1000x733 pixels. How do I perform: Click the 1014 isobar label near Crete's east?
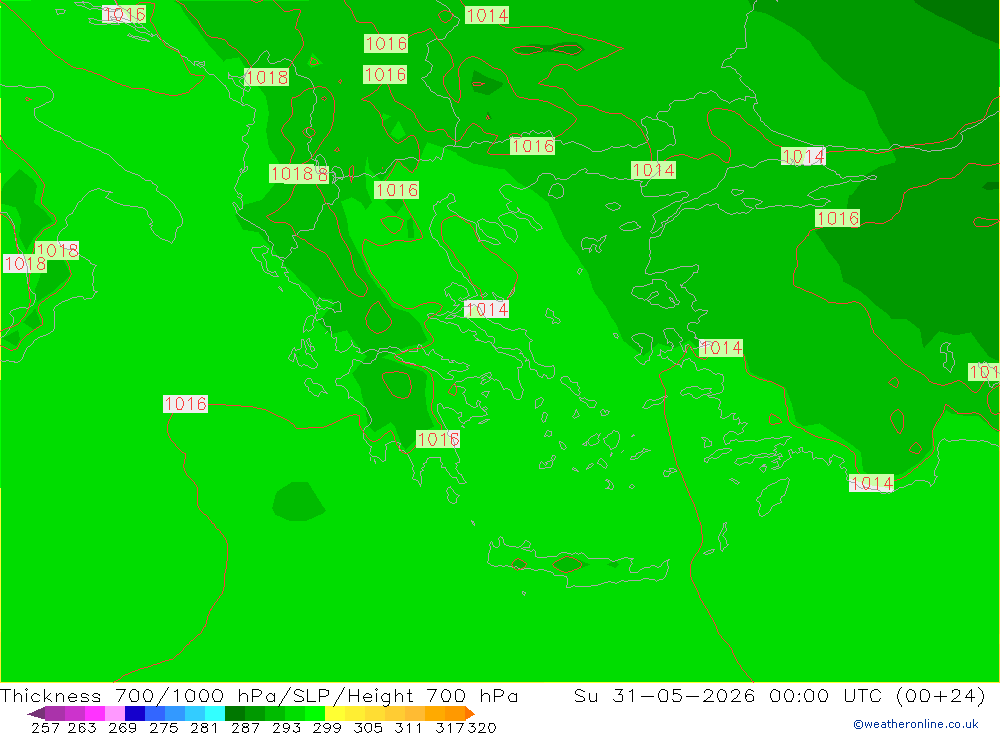(x=871, y=484)
